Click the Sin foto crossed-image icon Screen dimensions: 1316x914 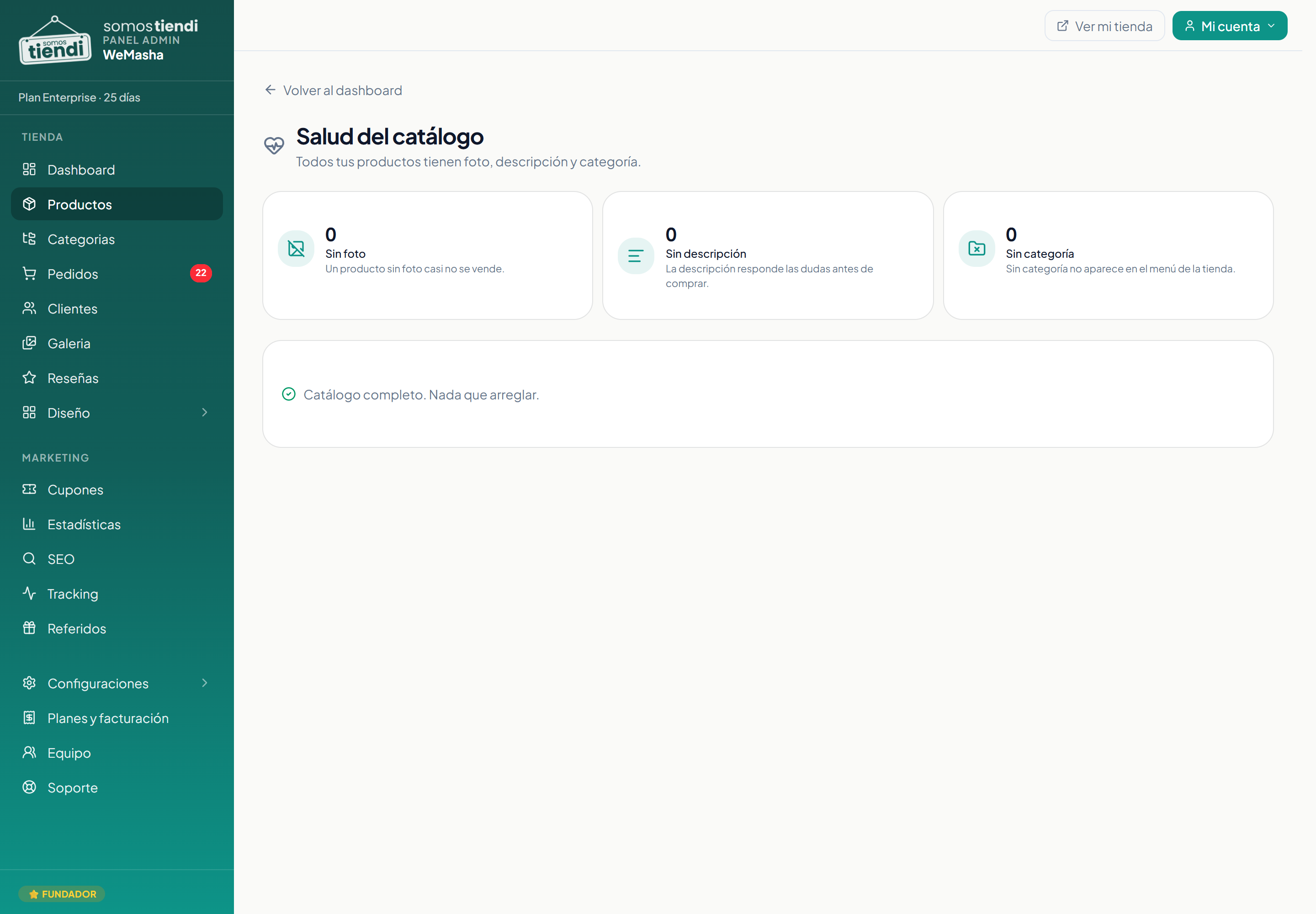coord(296,249)
